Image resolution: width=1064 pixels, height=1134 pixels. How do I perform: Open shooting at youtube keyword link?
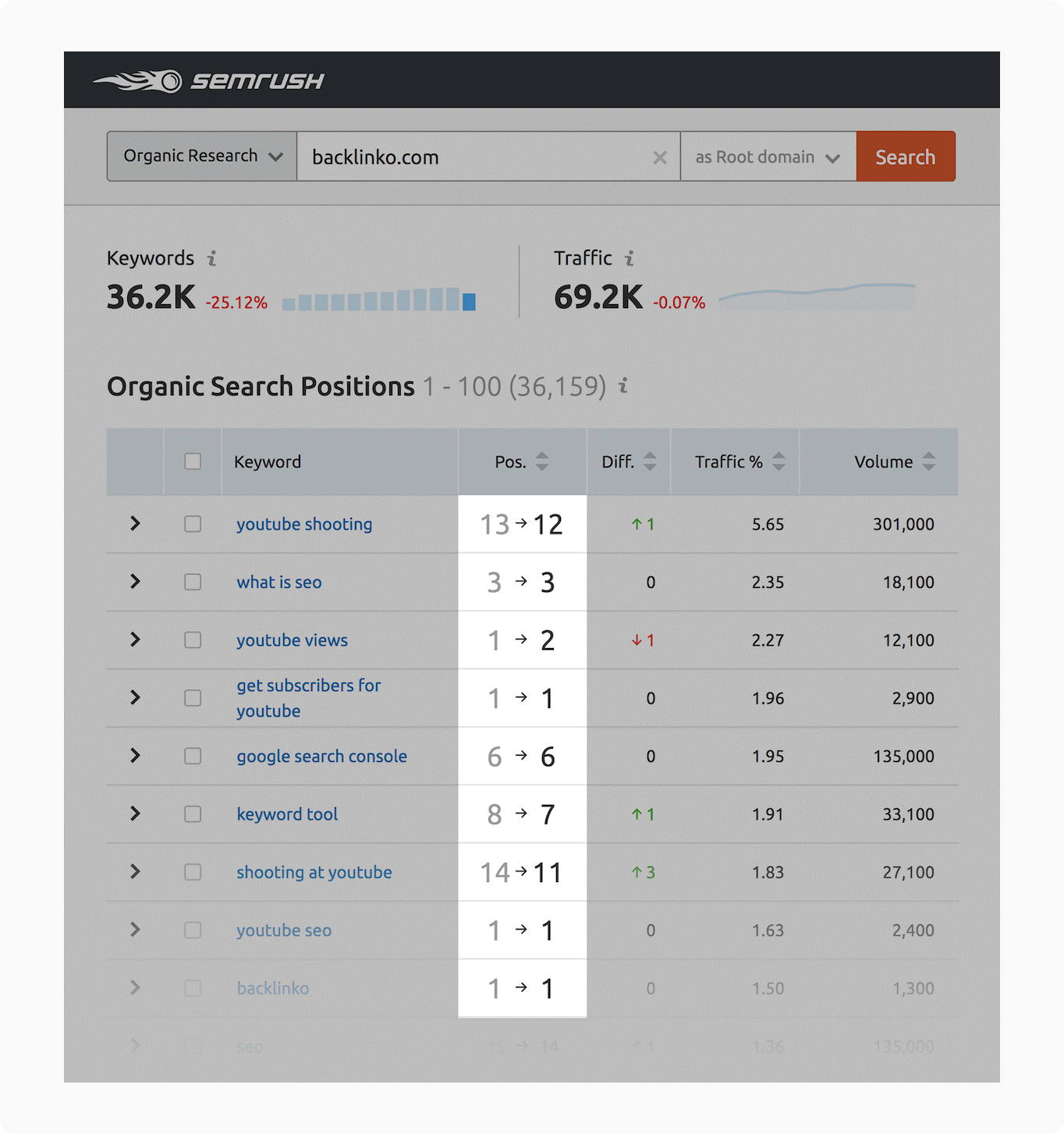[314, 872]
